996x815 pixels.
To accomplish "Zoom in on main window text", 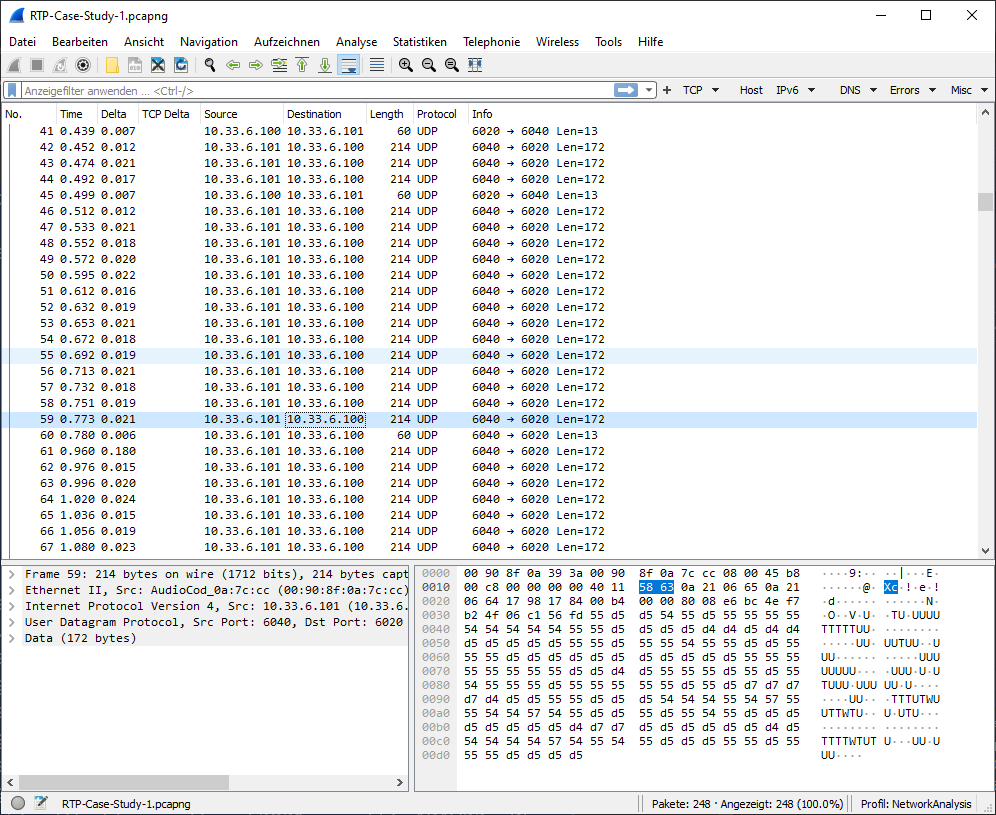I will (406, 65).
